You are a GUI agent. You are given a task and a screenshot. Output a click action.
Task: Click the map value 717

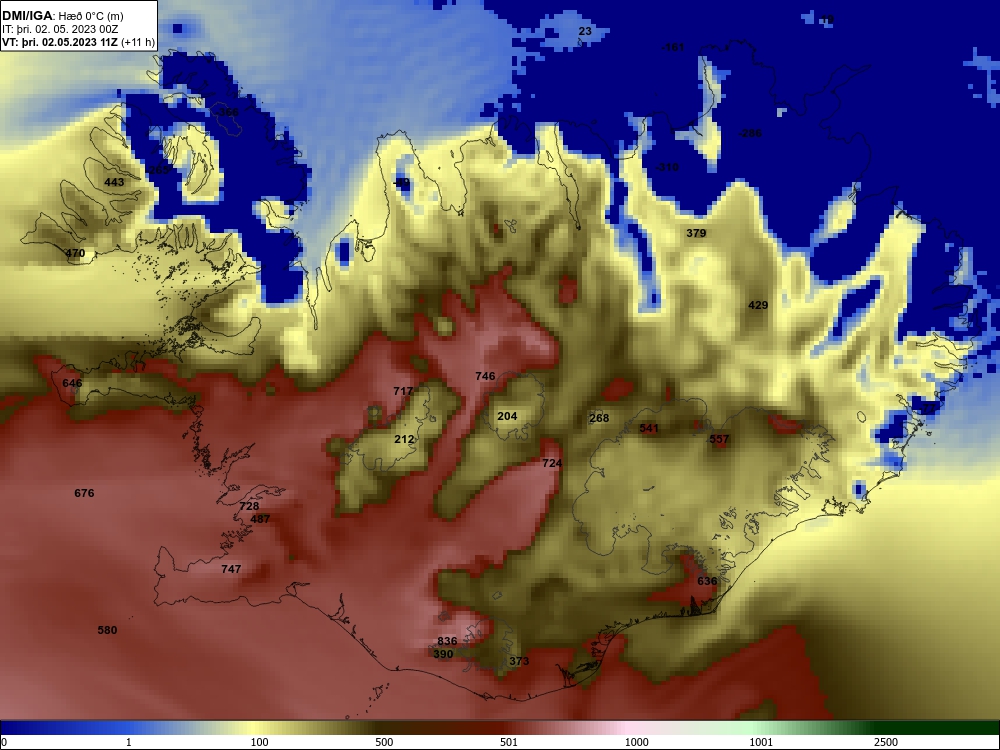tap(403, 391)
